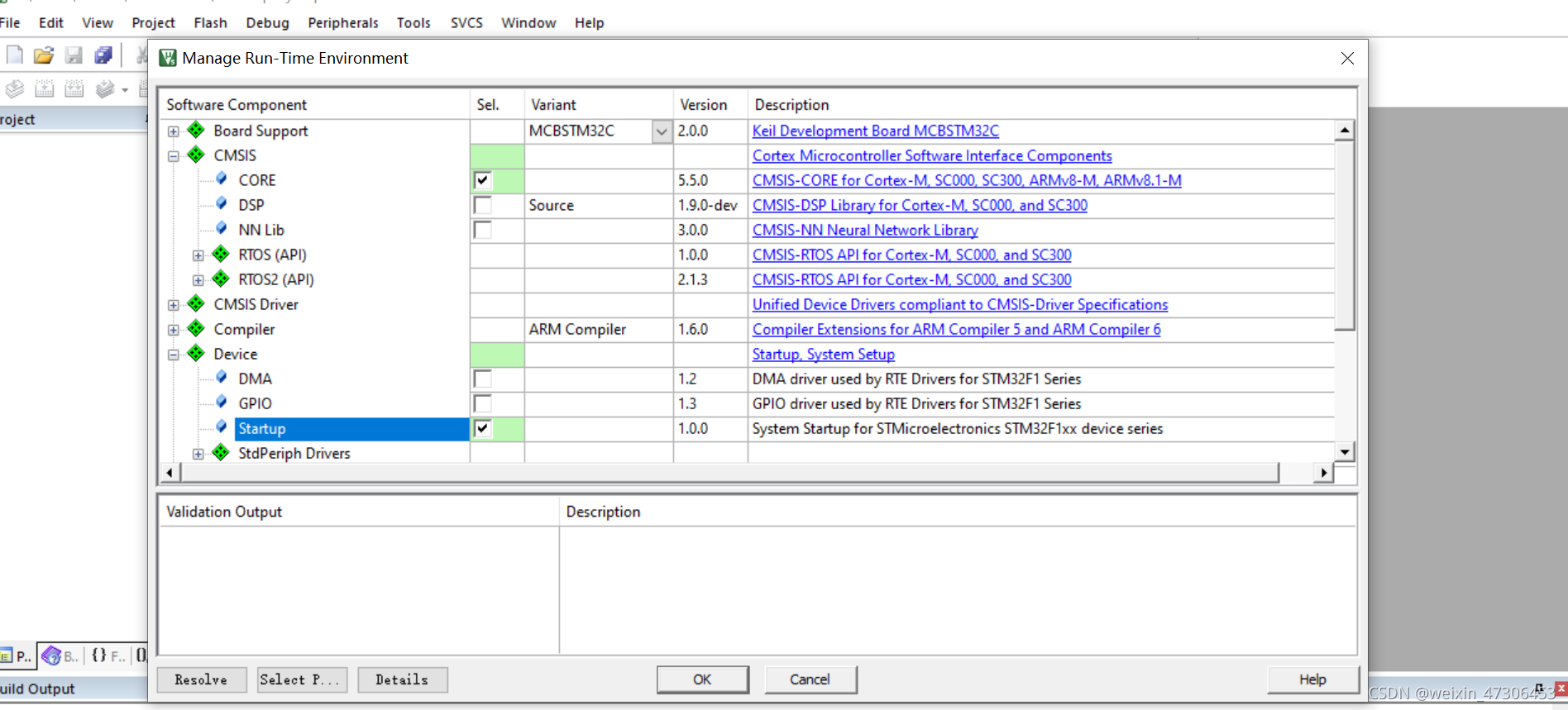1568x710 pixels.
Task: Open the Project menu
Action: 153,23
